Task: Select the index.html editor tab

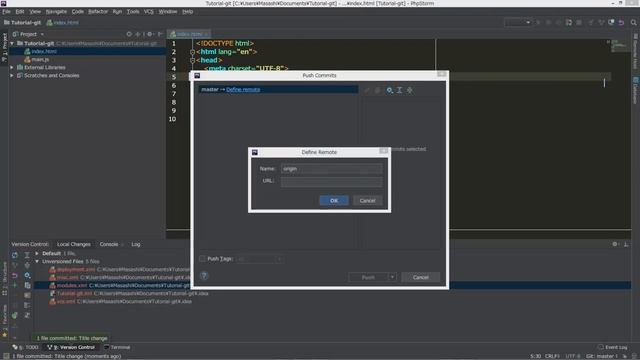Action: pyautogui.click(x=189, y=34)
